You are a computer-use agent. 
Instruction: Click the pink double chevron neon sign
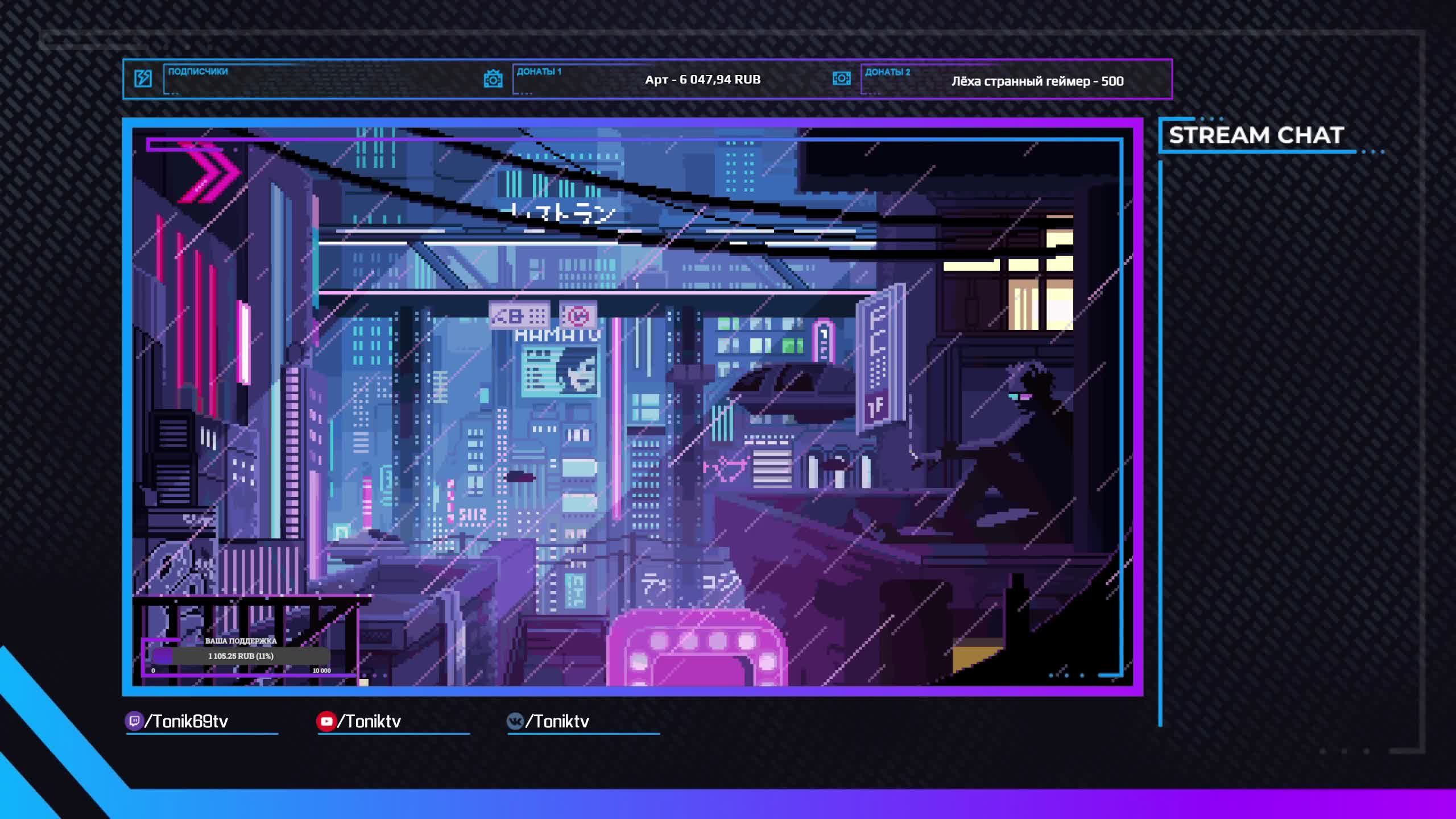point(209,172)
